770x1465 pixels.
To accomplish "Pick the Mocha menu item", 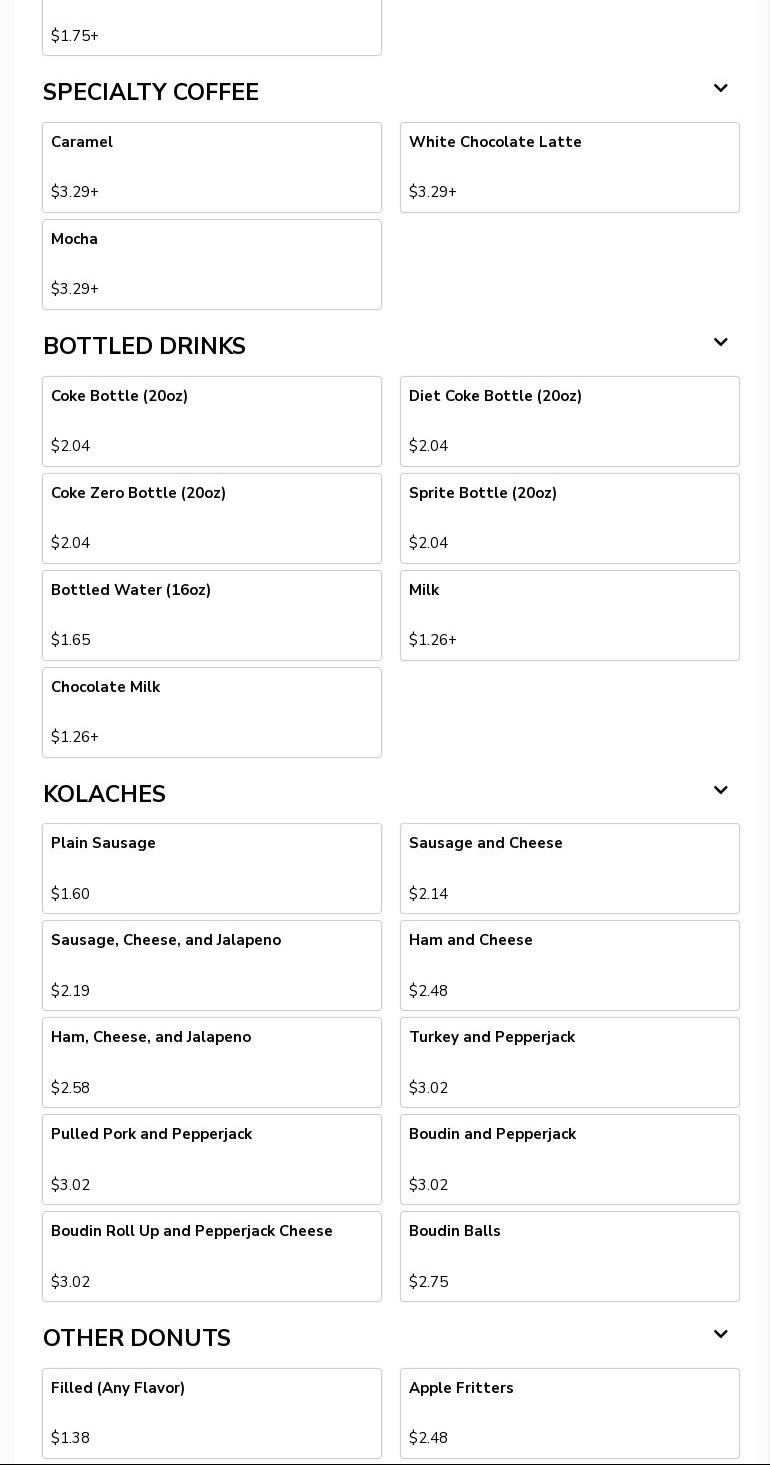I will (x=212, y=264).
